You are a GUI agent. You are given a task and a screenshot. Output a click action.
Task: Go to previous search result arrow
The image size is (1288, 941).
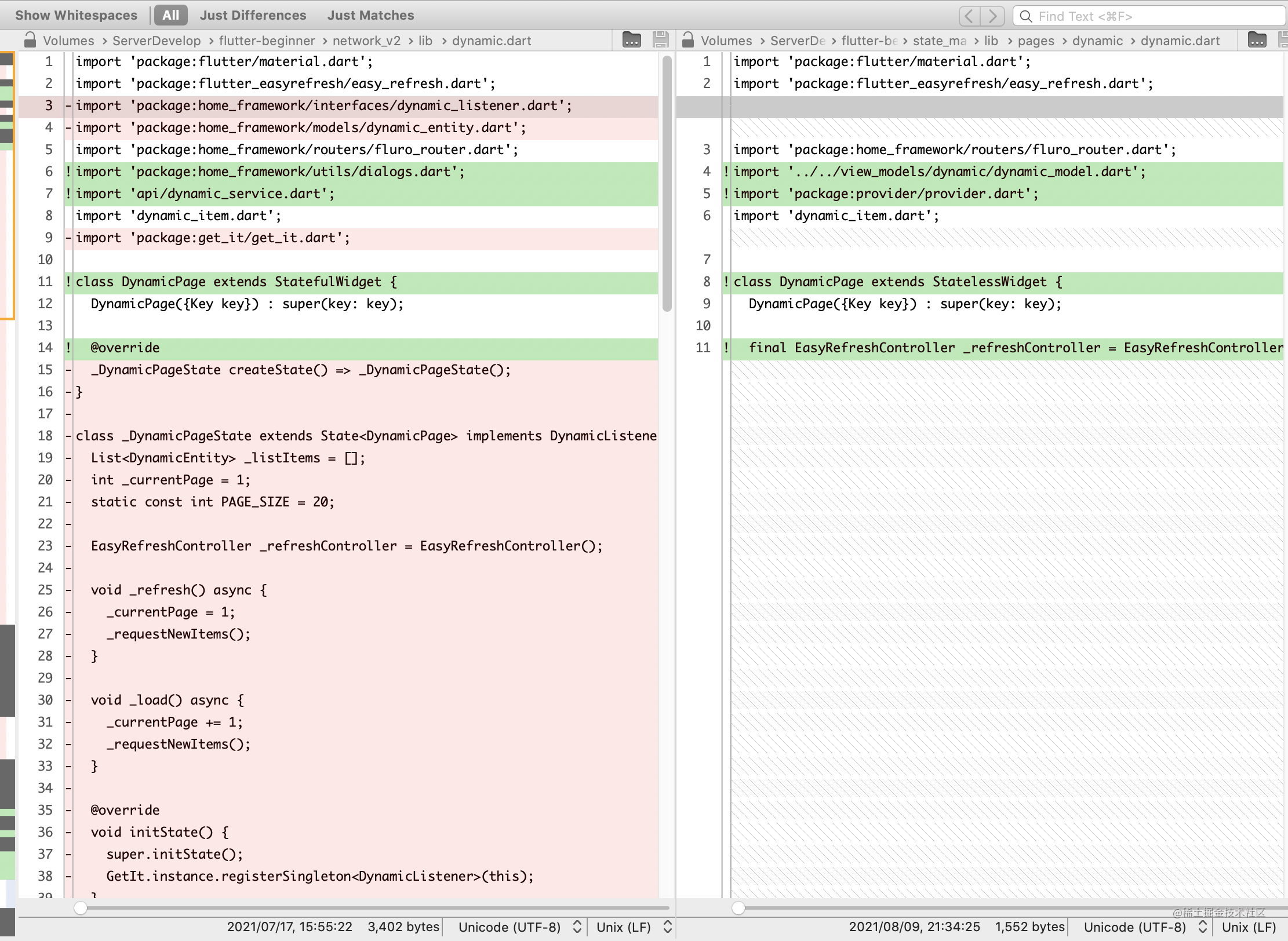[970, 16]
